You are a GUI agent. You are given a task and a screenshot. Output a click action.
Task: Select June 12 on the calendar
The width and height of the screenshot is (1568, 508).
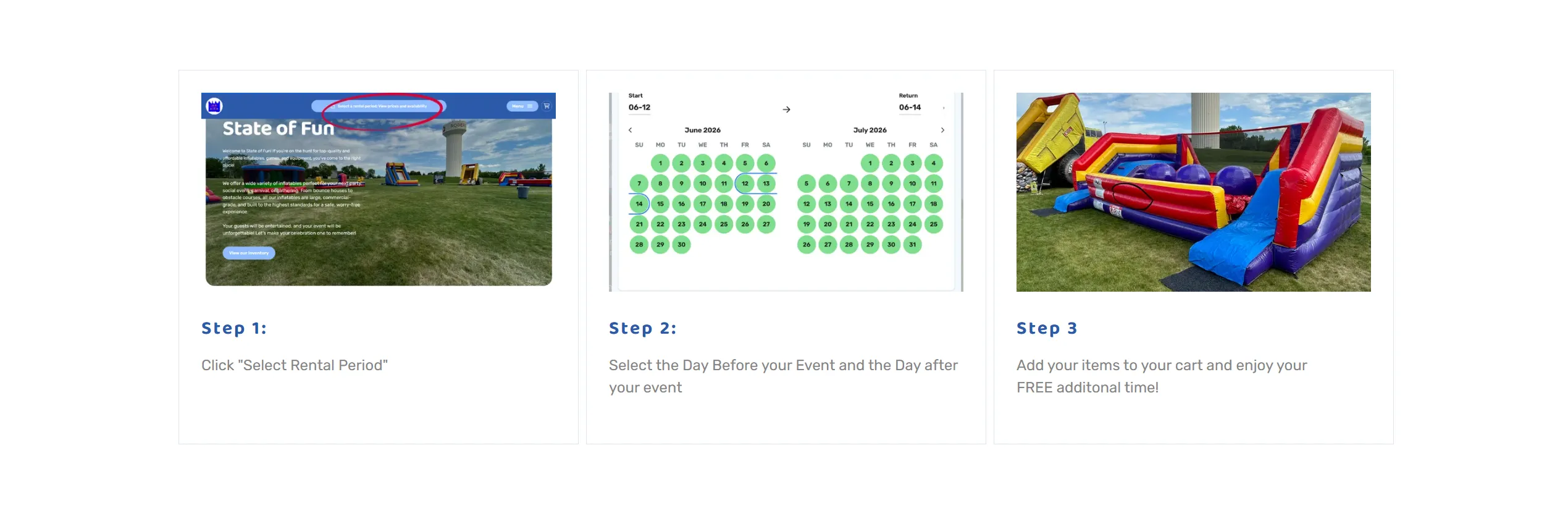pyautogui.click(x=745, y=184)
